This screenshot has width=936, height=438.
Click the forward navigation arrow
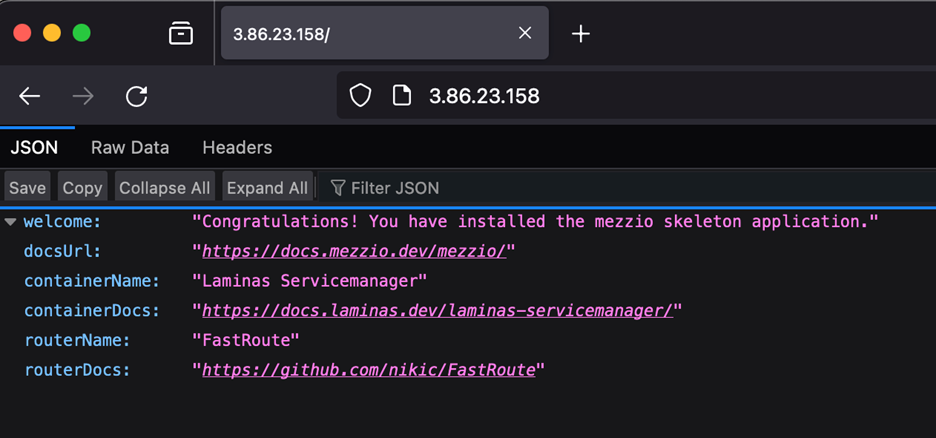83,96
